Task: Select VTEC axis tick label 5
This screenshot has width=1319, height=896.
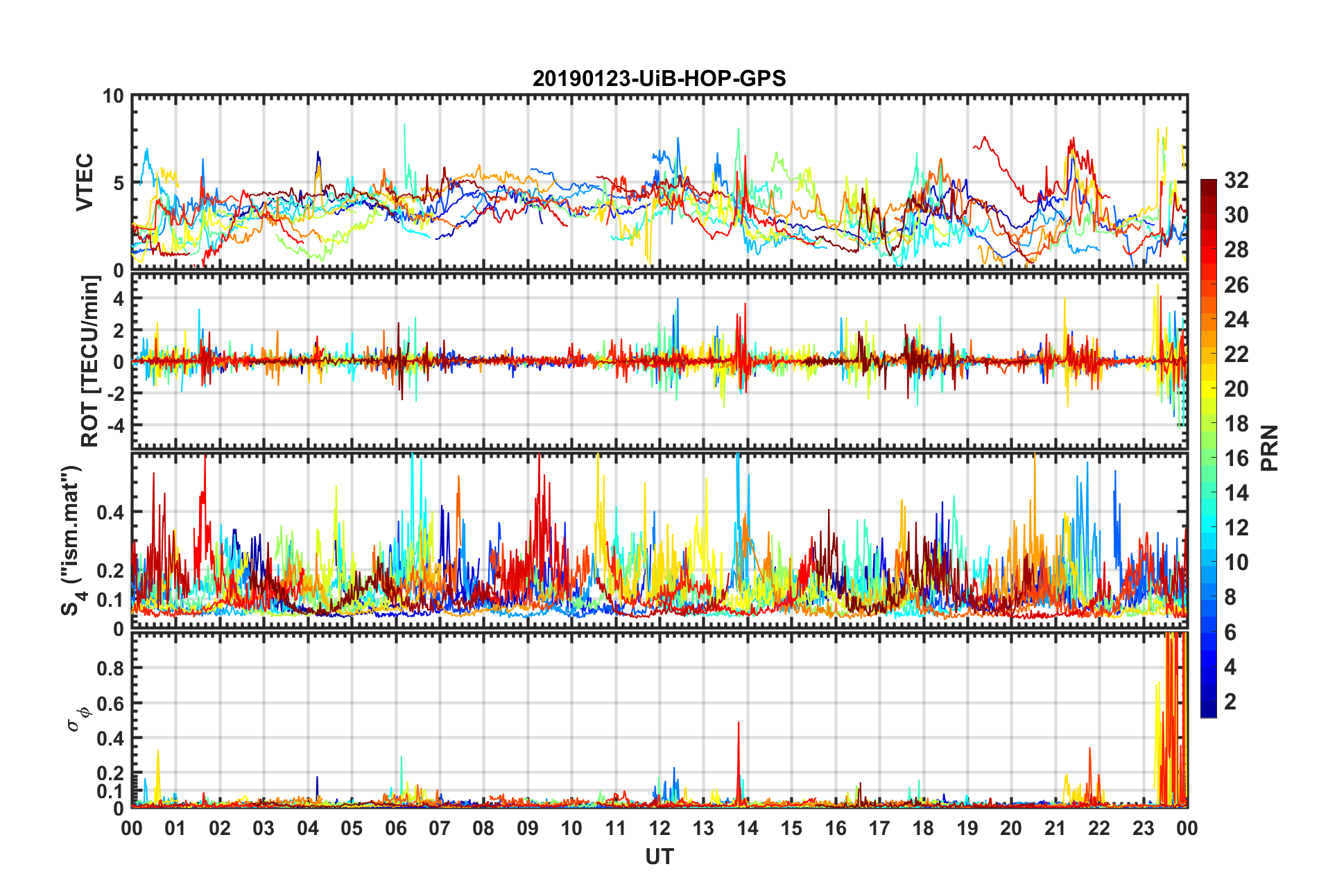Action: coord(119,183)
